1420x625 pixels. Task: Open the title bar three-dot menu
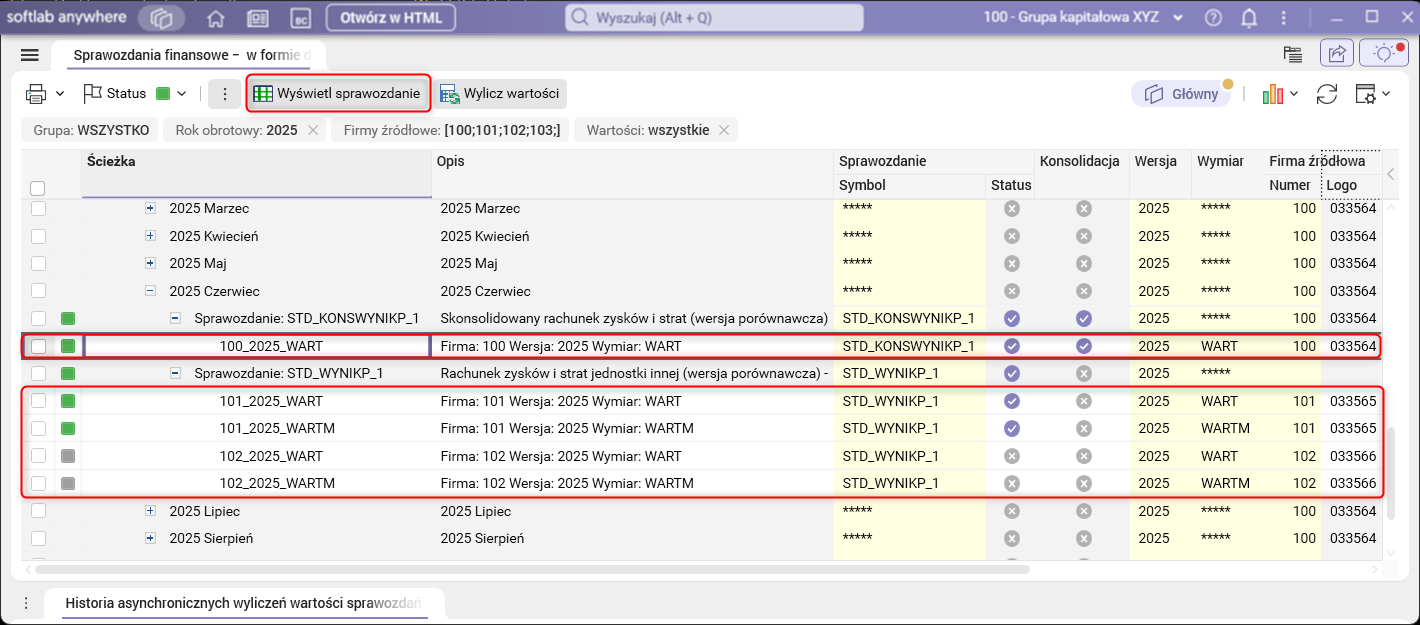pyautogui.click(x=1283, y=17)
